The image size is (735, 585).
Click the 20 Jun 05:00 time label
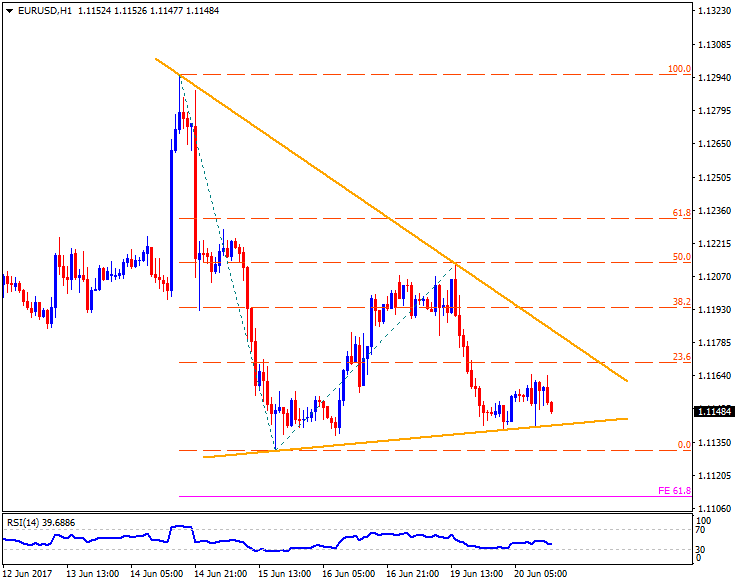[540, 574]
